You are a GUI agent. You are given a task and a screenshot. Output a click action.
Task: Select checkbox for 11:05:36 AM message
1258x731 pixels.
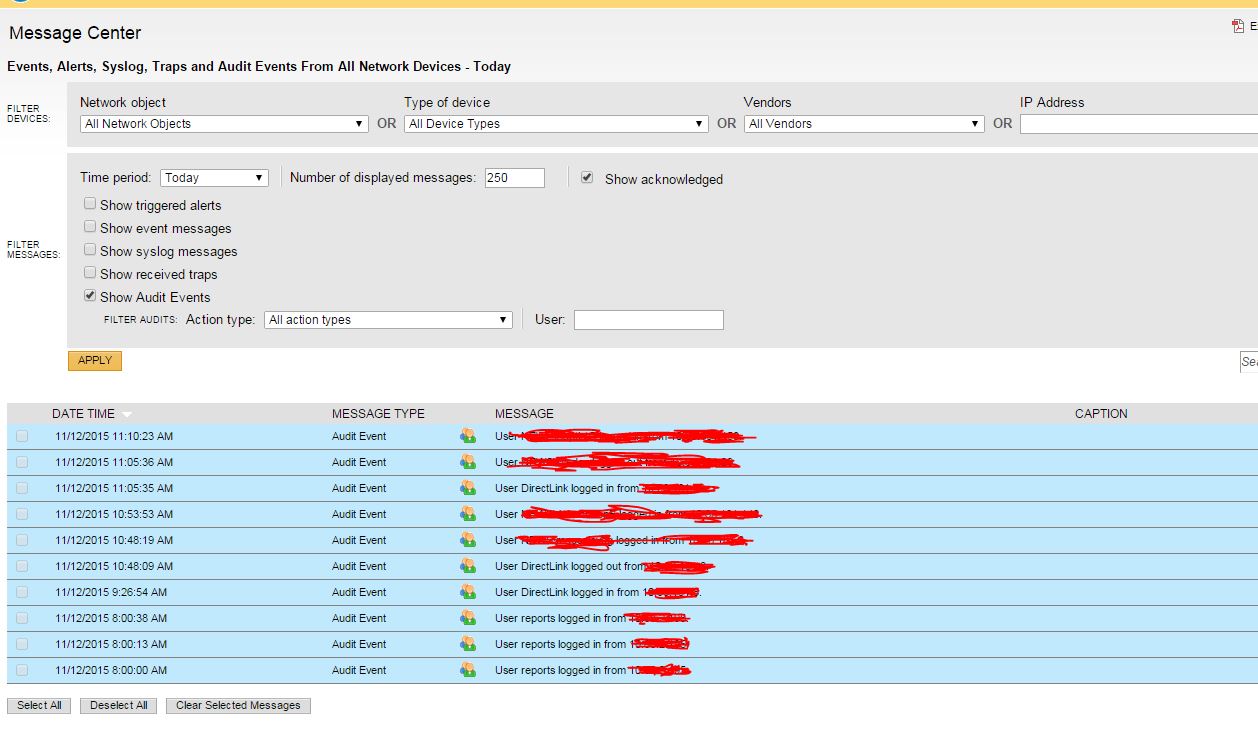click(x=22, y=462)
